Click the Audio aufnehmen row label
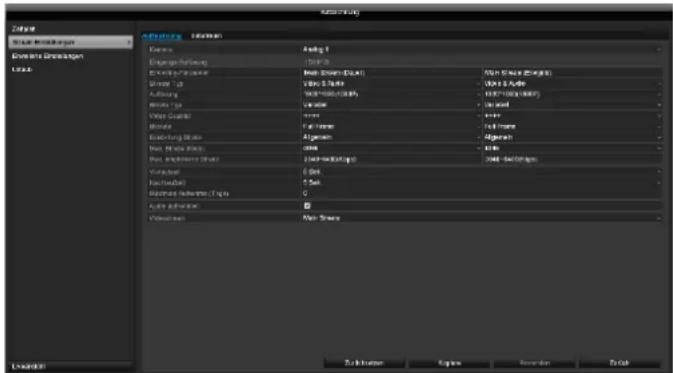 click(x=174, y=206)
